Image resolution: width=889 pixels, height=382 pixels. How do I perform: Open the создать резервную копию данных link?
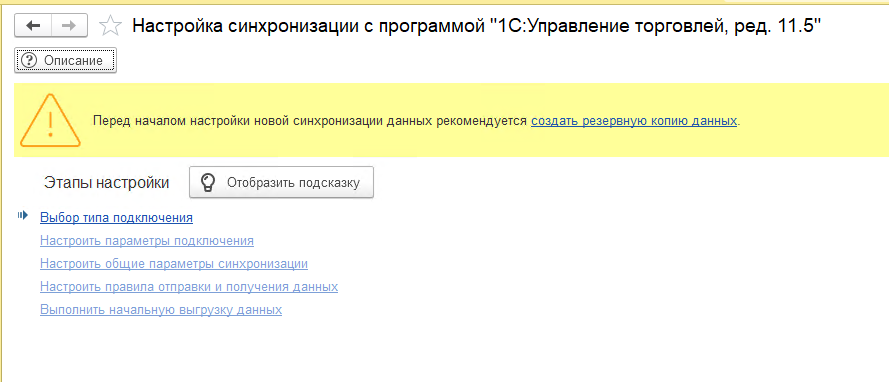(634, 121)
